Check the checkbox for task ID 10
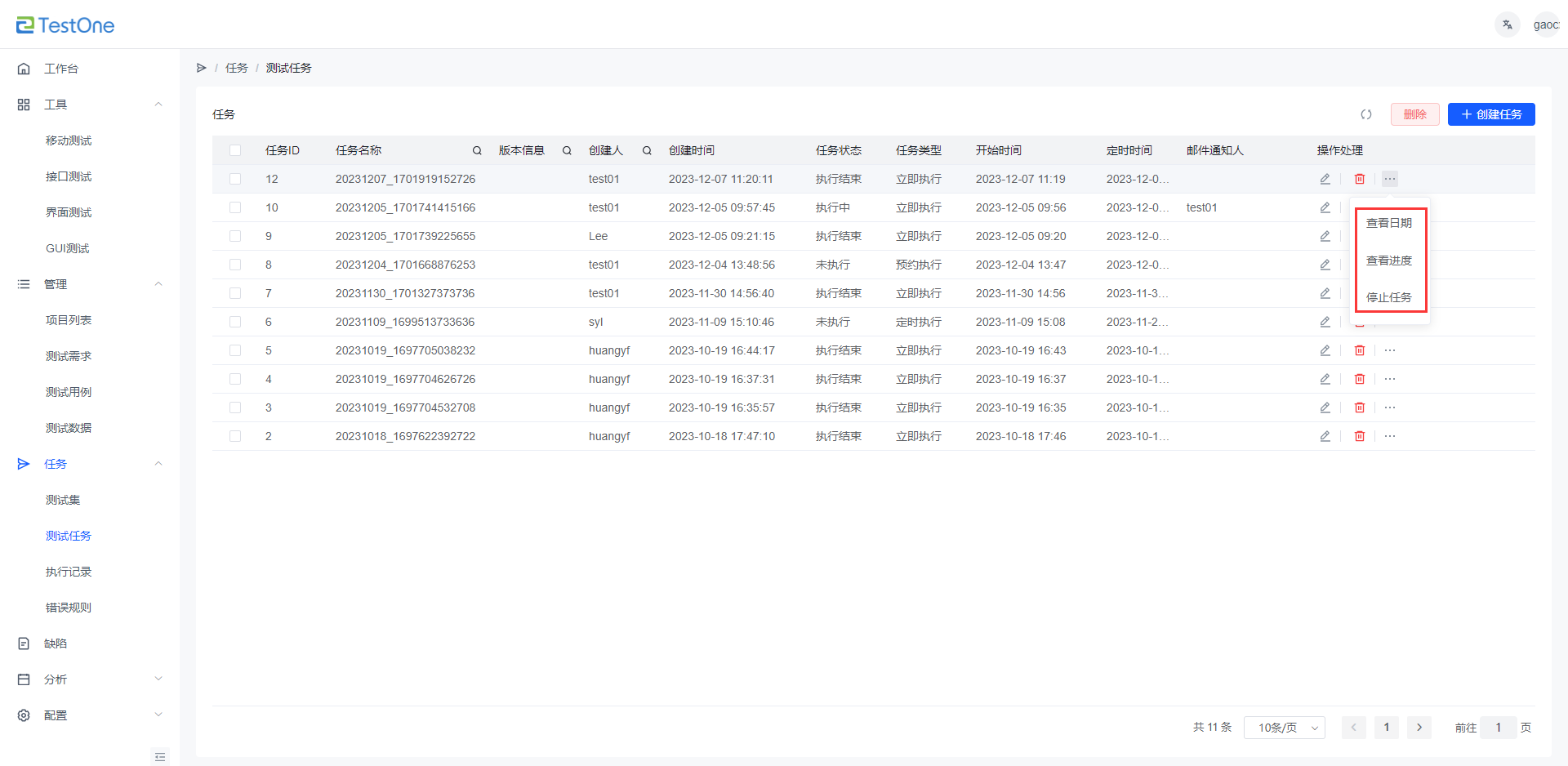This screenshot has height=766, width=1568. pos(235,207)
